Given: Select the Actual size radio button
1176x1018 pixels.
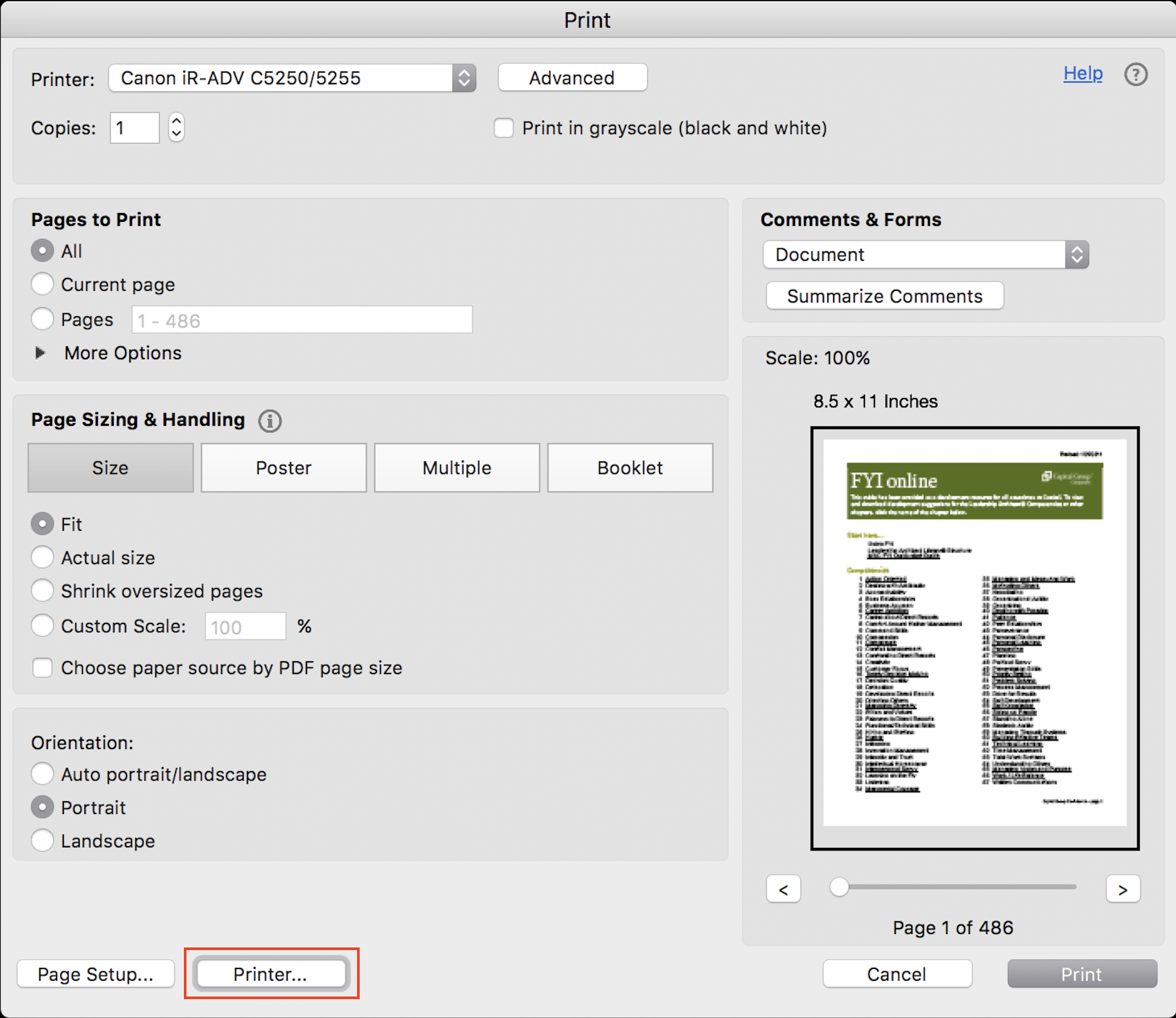Looking at the screenshot, I should [42, 557].
